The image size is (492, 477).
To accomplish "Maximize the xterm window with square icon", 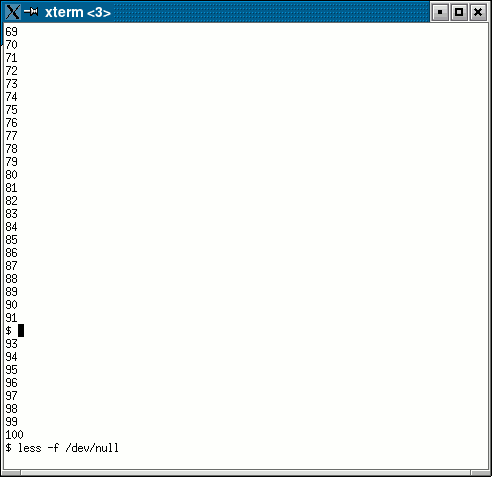I will pos(459,12).
